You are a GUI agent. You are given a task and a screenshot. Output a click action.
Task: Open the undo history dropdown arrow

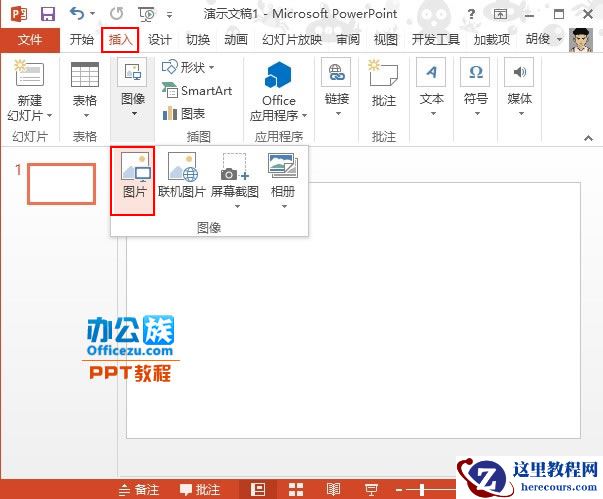coord(92,14)
